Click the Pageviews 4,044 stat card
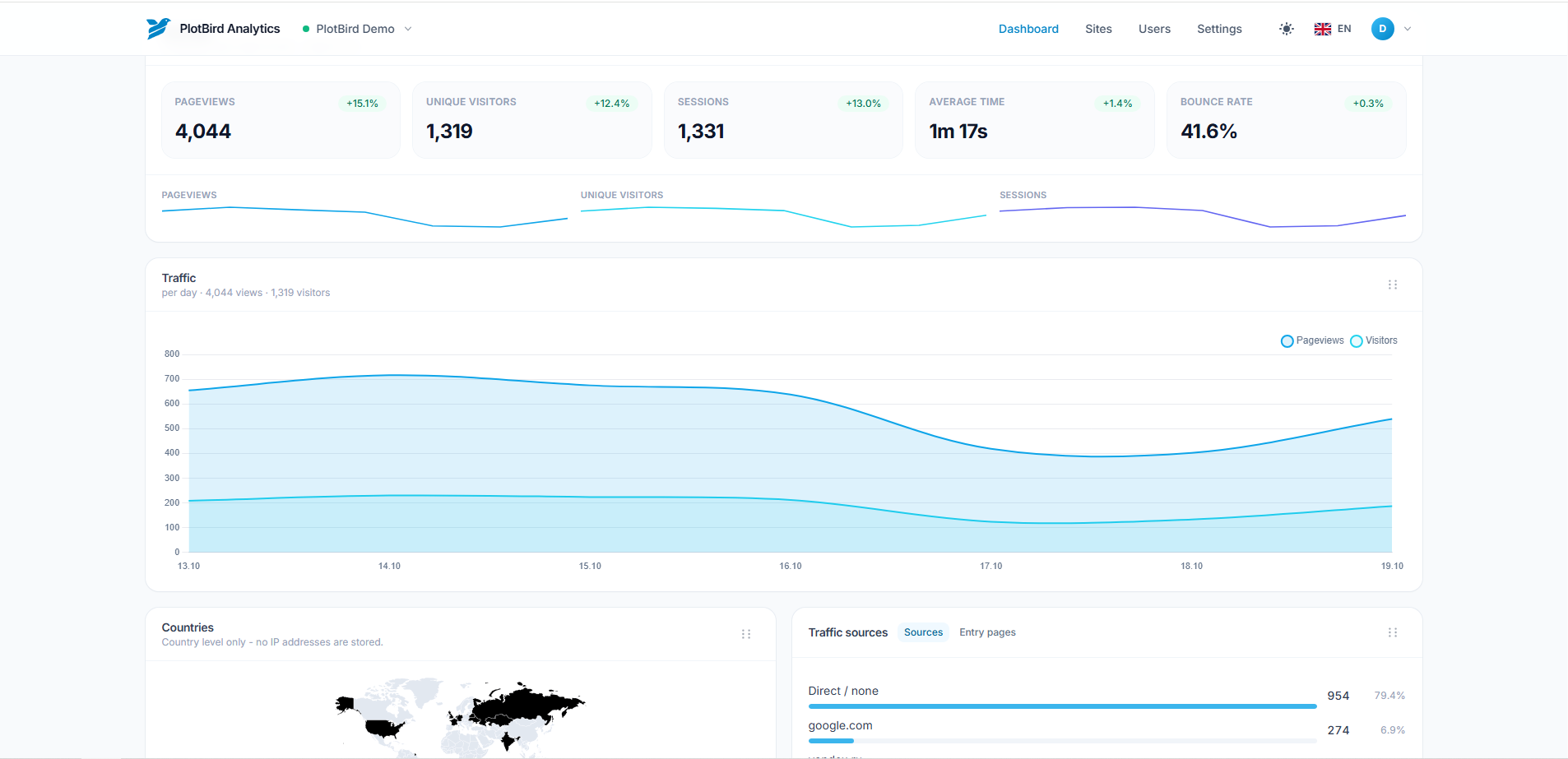1568x759 pixels. click(x=281, y=120)
